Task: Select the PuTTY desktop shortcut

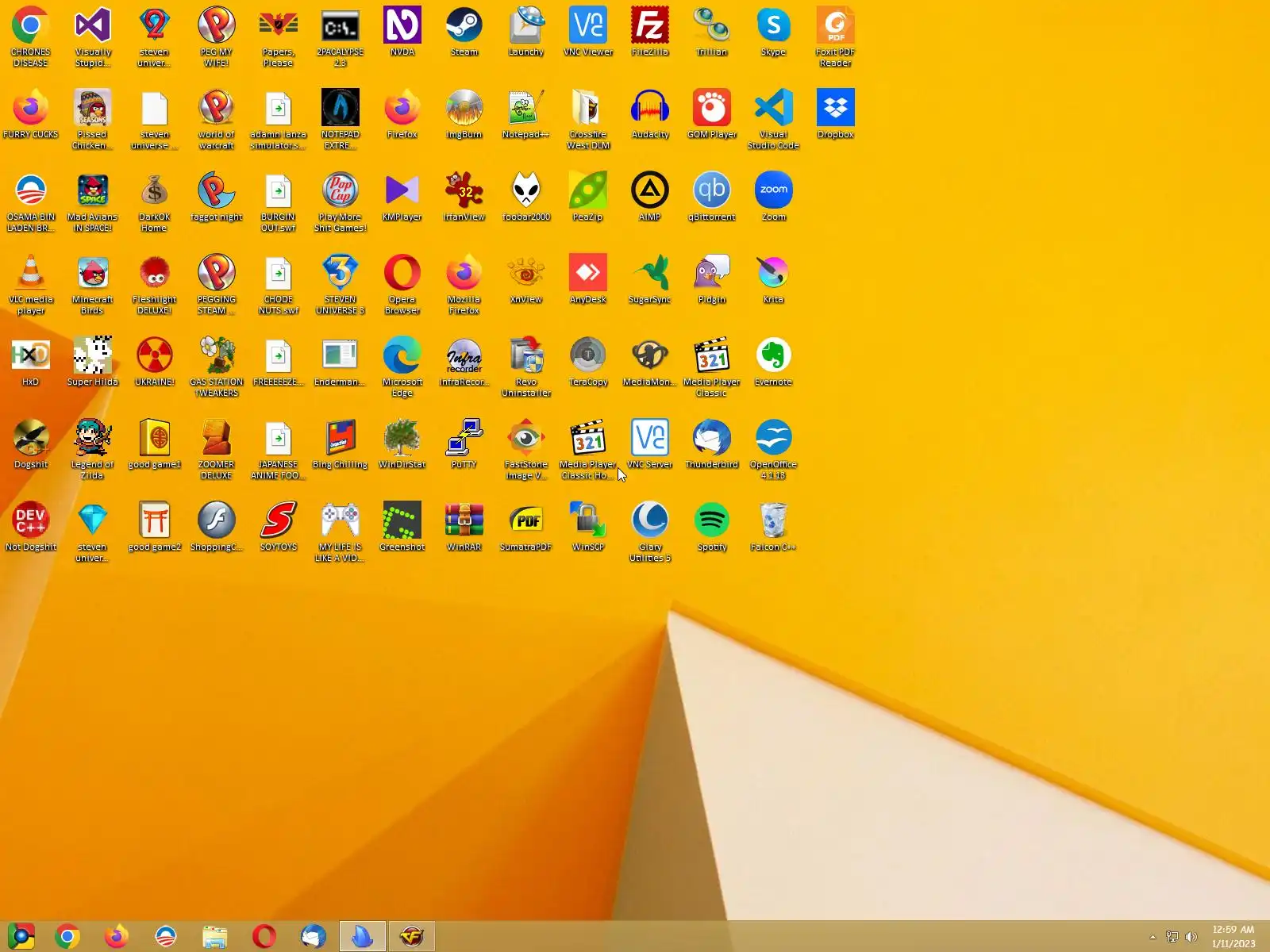Action: 464,445
